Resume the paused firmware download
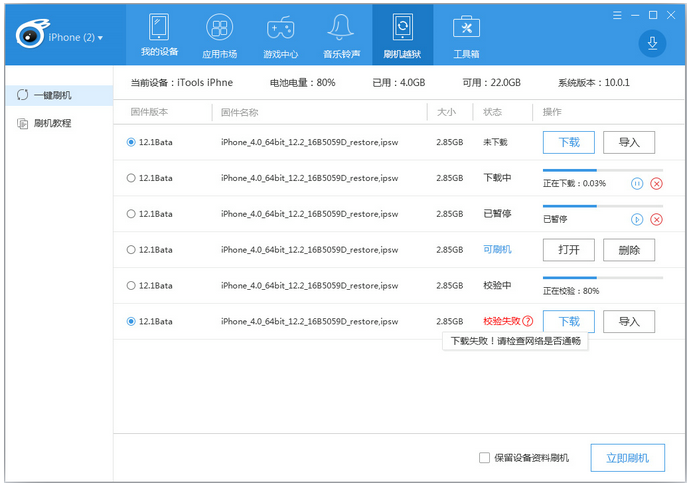Image resolution: width=700 pixels, height=486 pixels. pyautogui.click(x=637, y=220)
